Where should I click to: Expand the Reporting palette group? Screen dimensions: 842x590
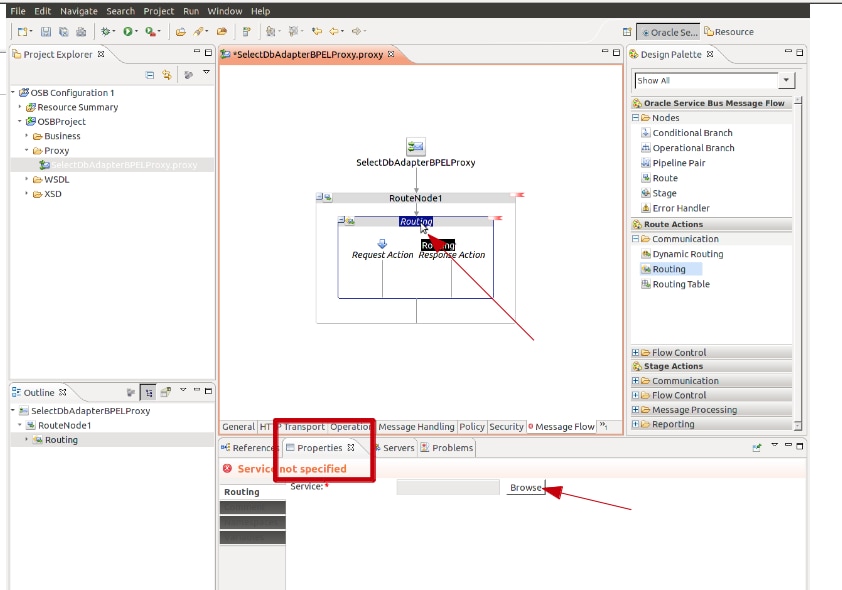pos(635,424)
